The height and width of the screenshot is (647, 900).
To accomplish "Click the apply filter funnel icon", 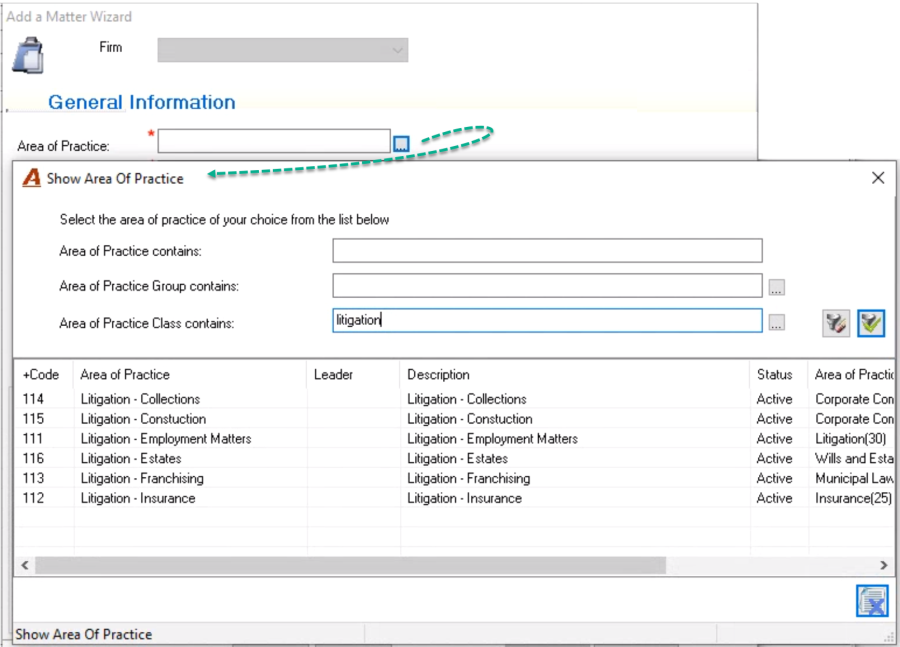I will click(871, 323).
